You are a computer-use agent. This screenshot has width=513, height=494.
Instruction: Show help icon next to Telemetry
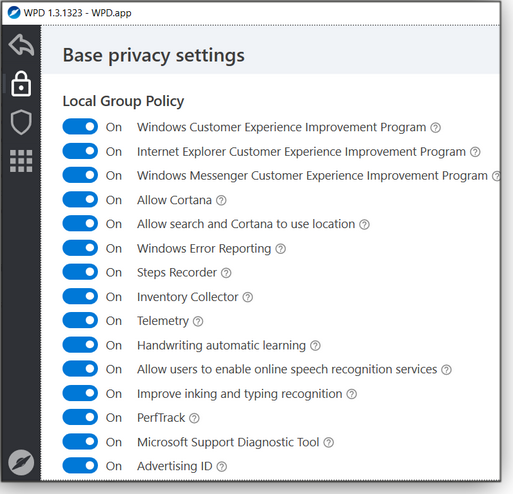click(198, 321)
